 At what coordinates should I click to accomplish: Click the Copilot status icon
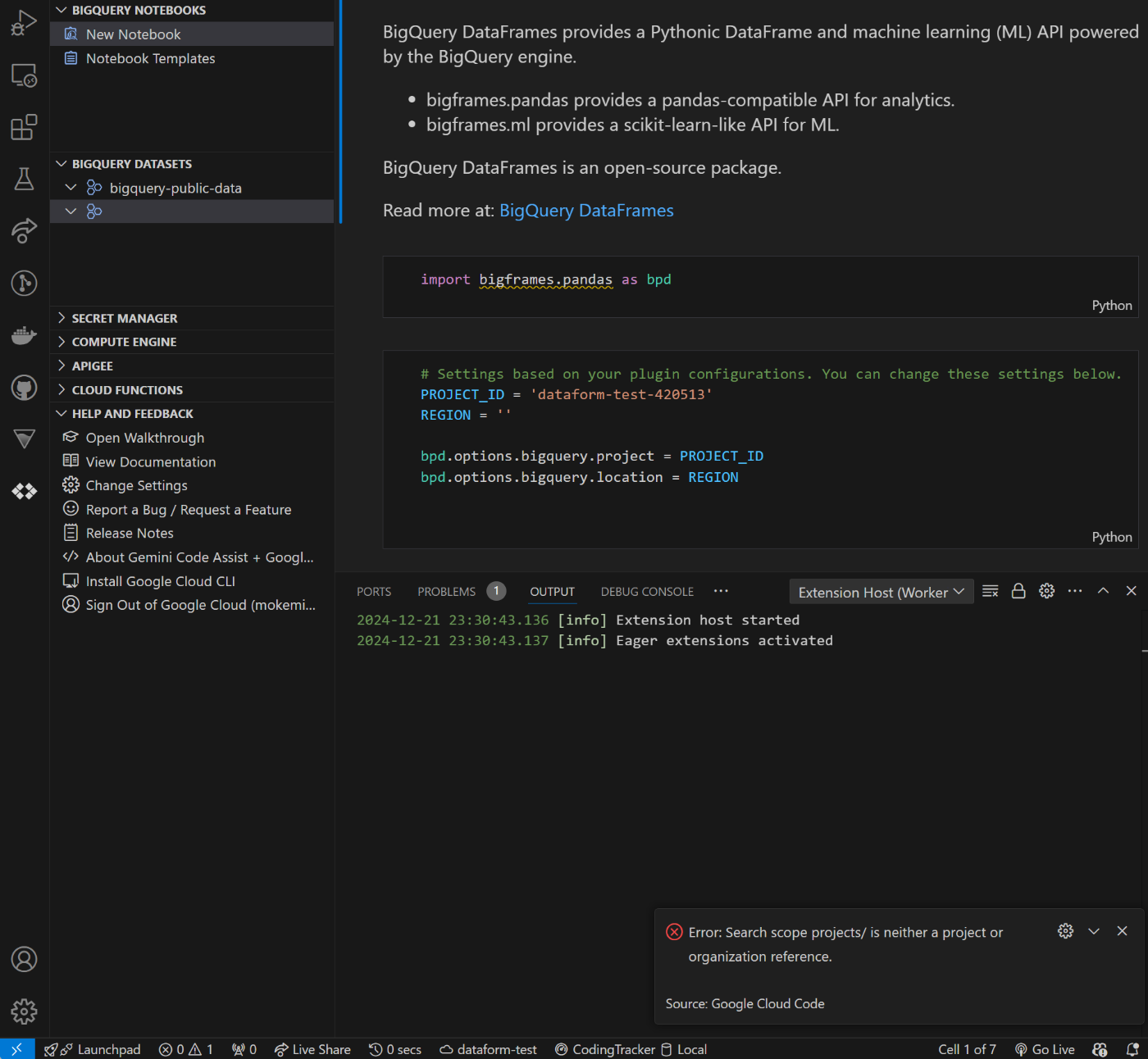click(x=1100, y=1049)
